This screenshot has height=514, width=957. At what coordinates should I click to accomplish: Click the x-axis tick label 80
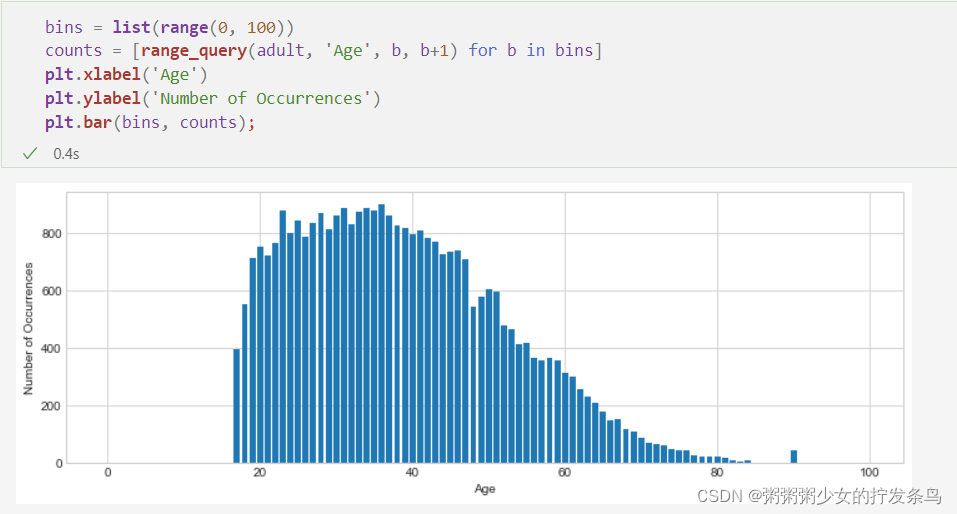[x=717, y=472]
